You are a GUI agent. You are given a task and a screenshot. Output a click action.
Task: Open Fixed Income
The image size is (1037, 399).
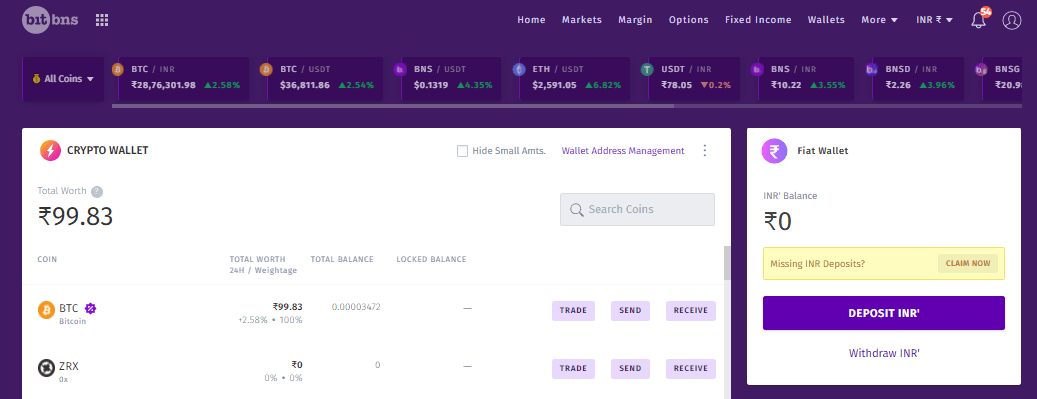click(758, 20)
